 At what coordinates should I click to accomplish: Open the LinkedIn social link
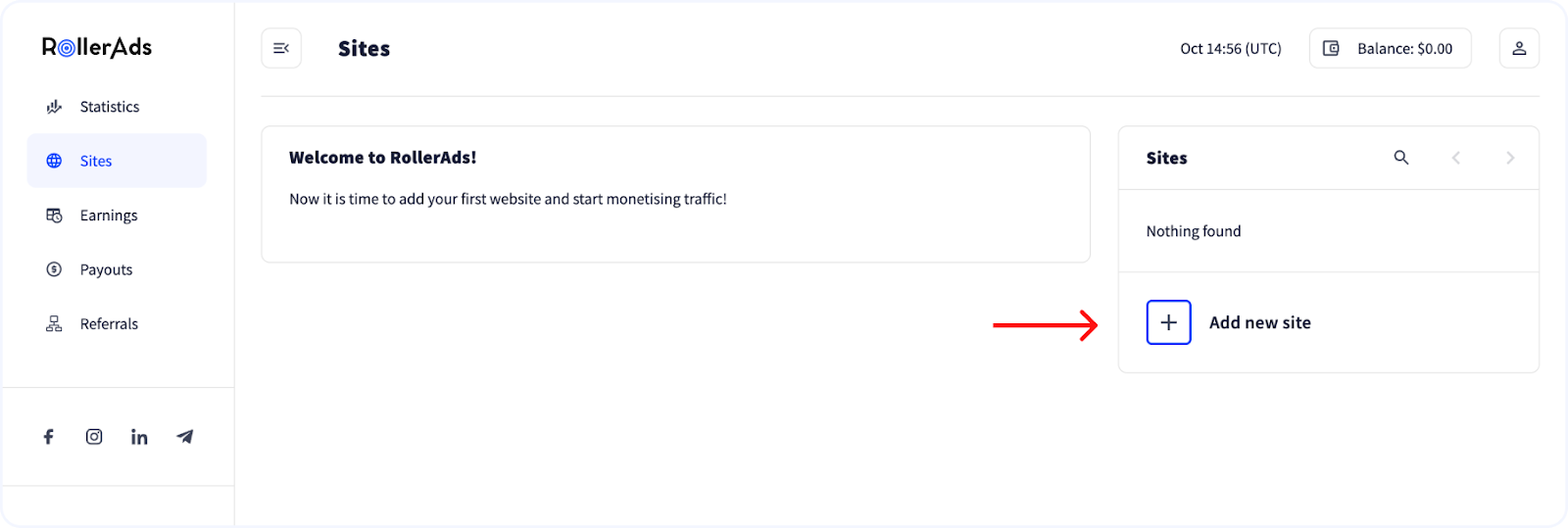tap(139, 437)
